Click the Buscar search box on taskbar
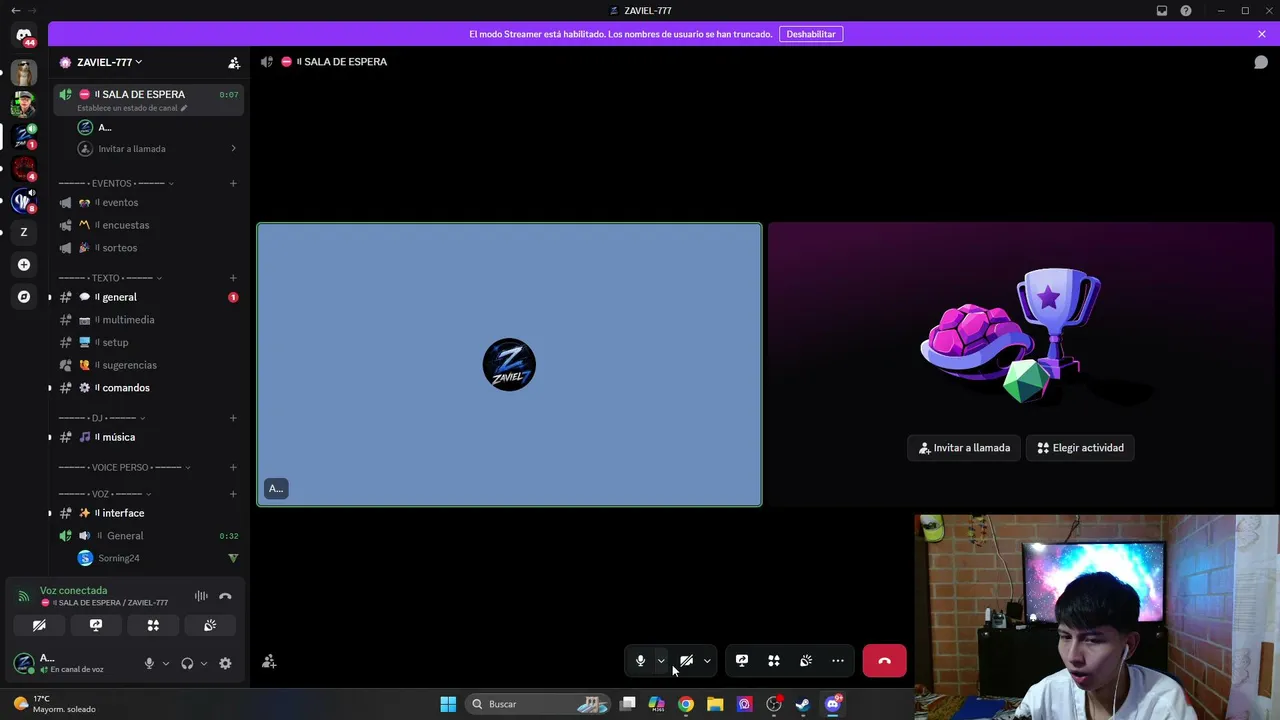 point(538,704)
